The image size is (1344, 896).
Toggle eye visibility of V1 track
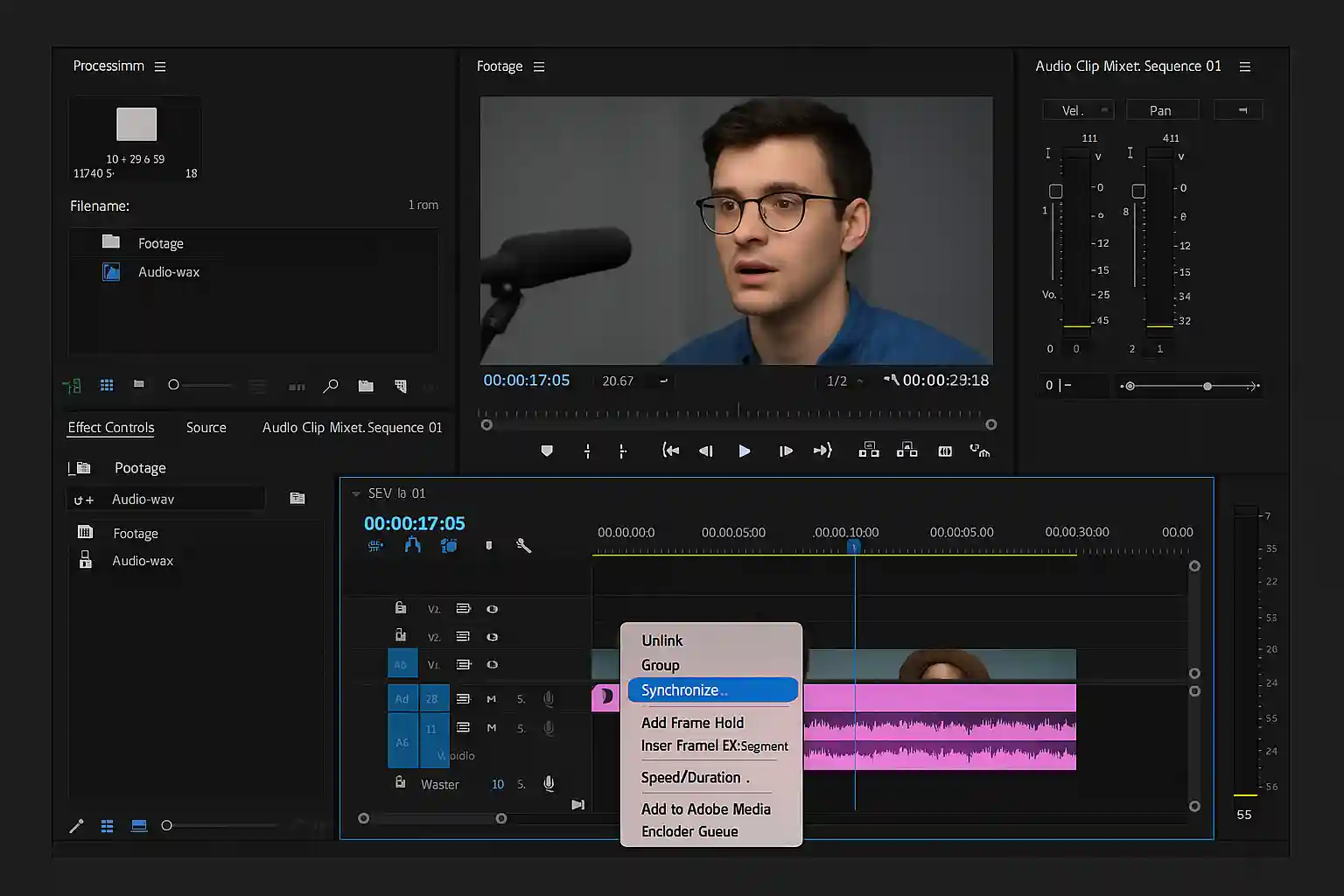pyautogui.click(x=492, y=665)
